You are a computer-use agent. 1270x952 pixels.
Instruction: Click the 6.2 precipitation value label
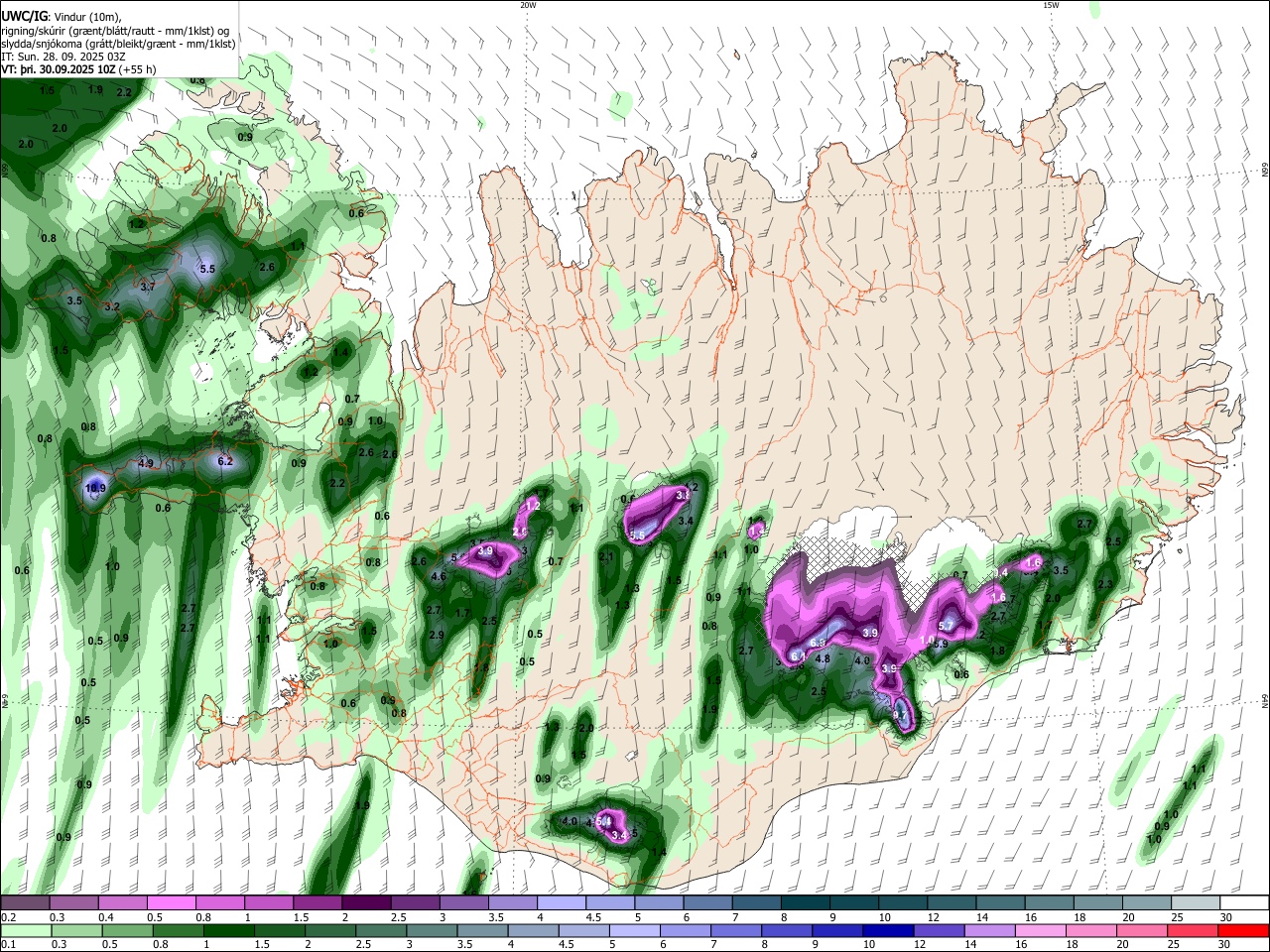(225, 461)
